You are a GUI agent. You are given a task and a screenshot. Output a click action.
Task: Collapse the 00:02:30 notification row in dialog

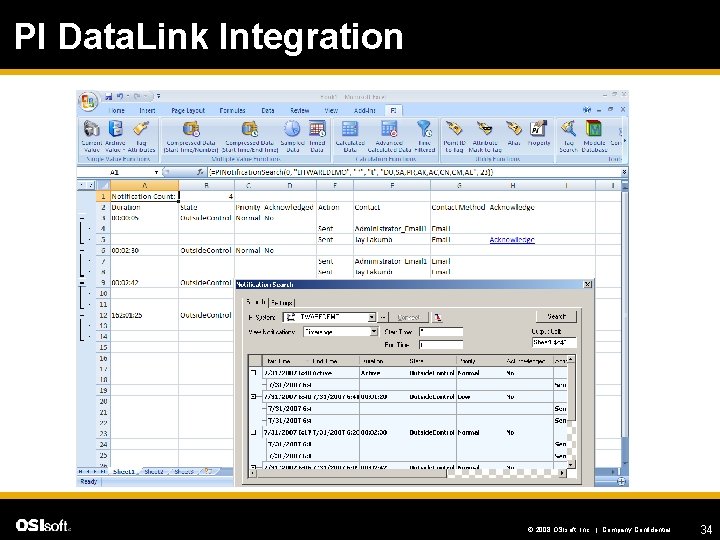254,433
